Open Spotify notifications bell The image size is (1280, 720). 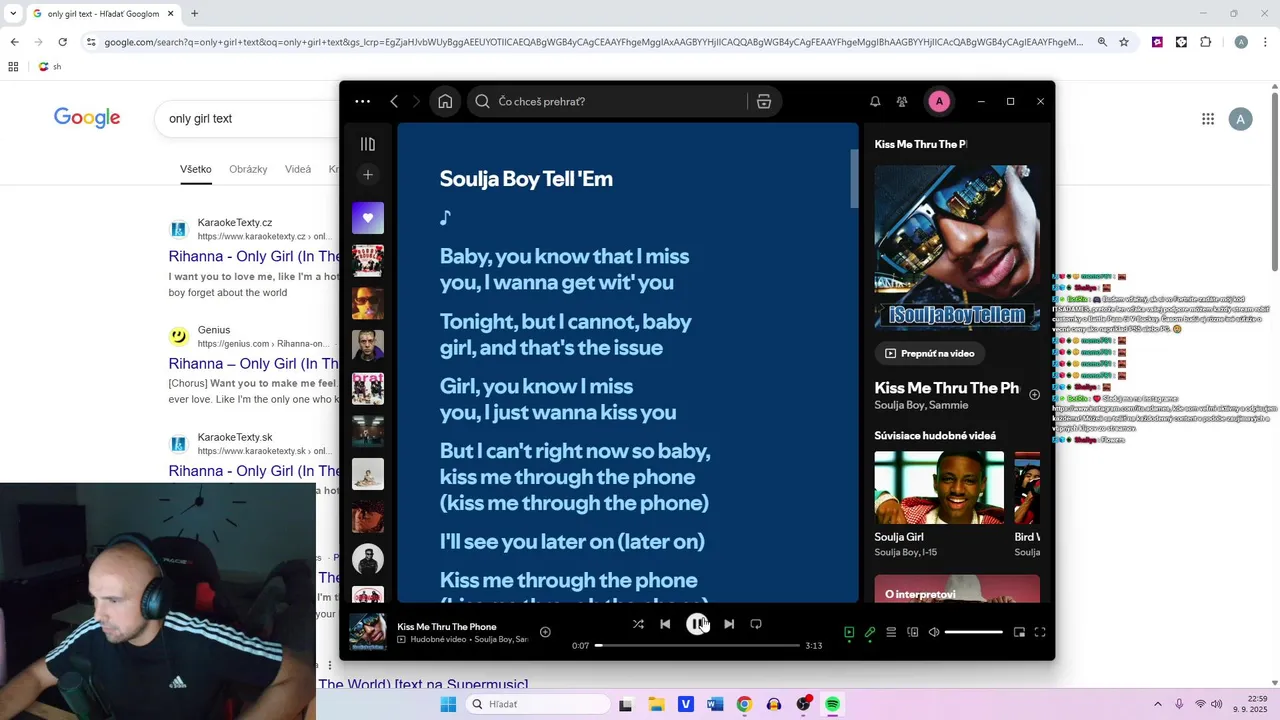(x=875, y=101)
